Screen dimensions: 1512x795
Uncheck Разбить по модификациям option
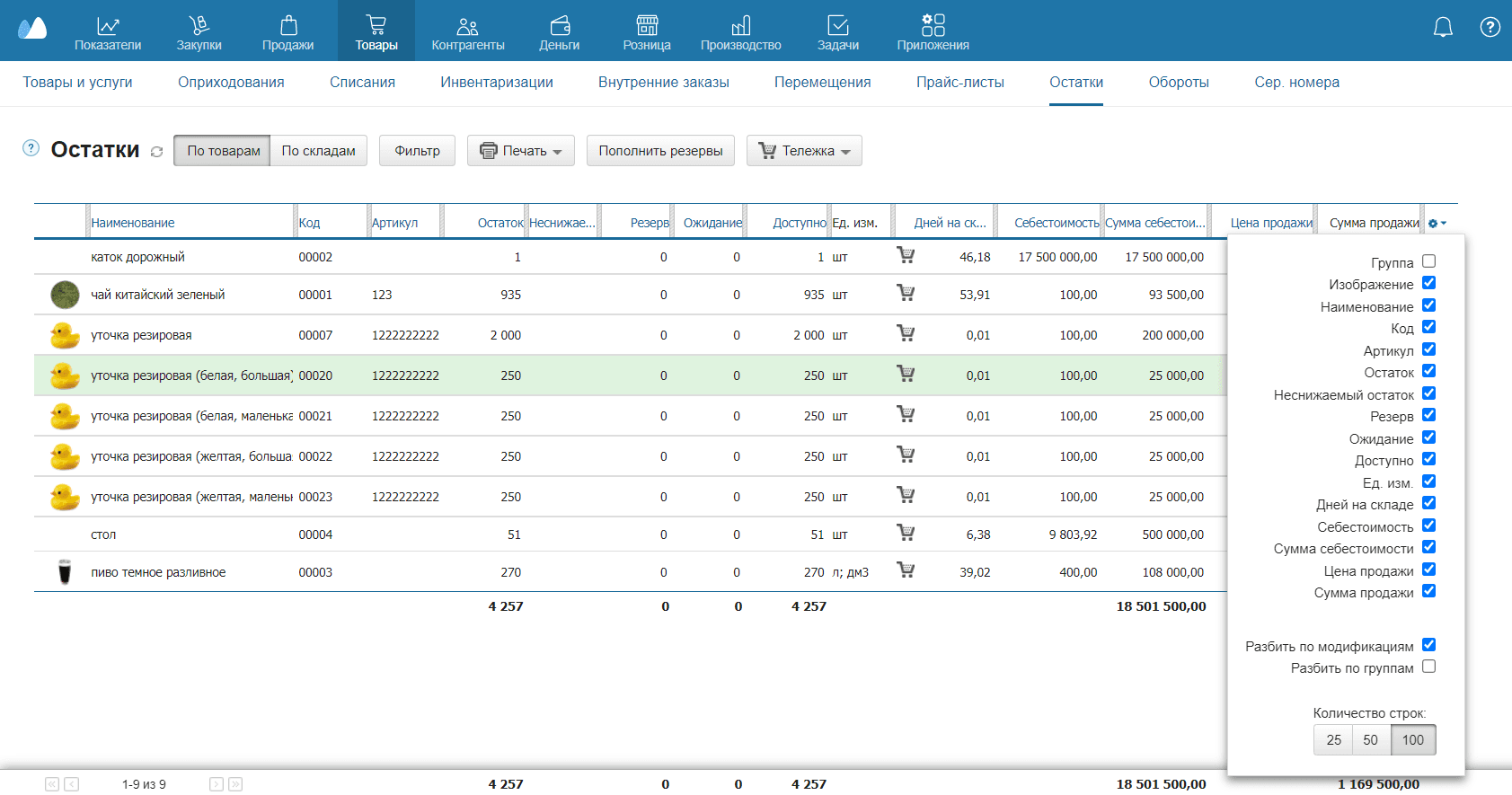coord(1428,645)
